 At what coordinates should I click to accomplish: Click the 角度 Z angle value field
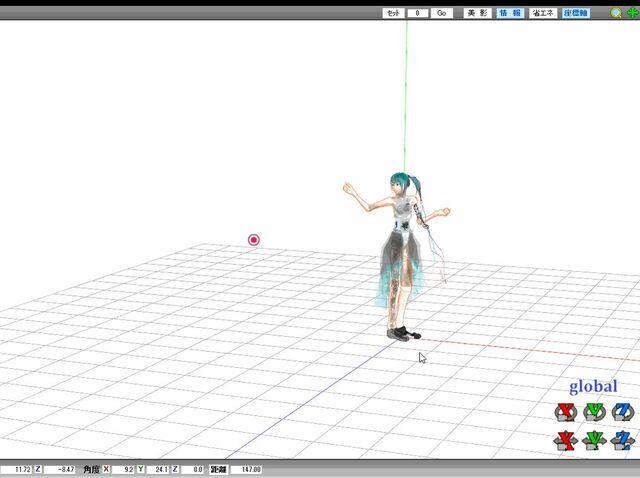[x=192, y=469]
